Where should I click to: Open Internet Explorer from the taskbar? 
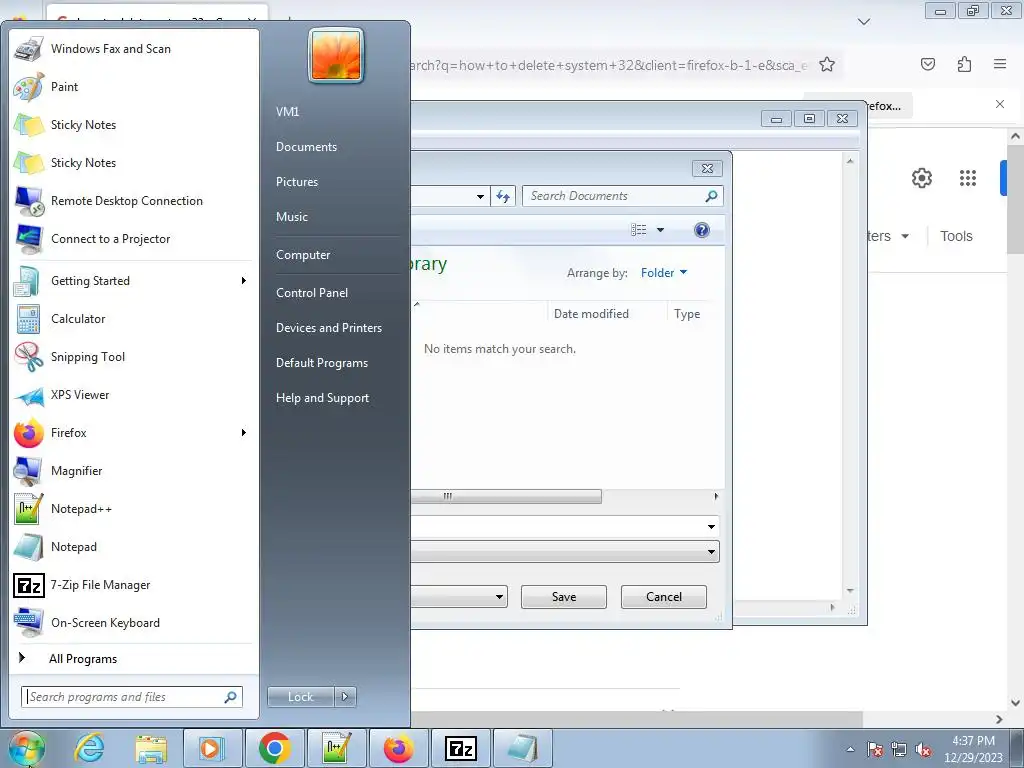coord(89,748)
